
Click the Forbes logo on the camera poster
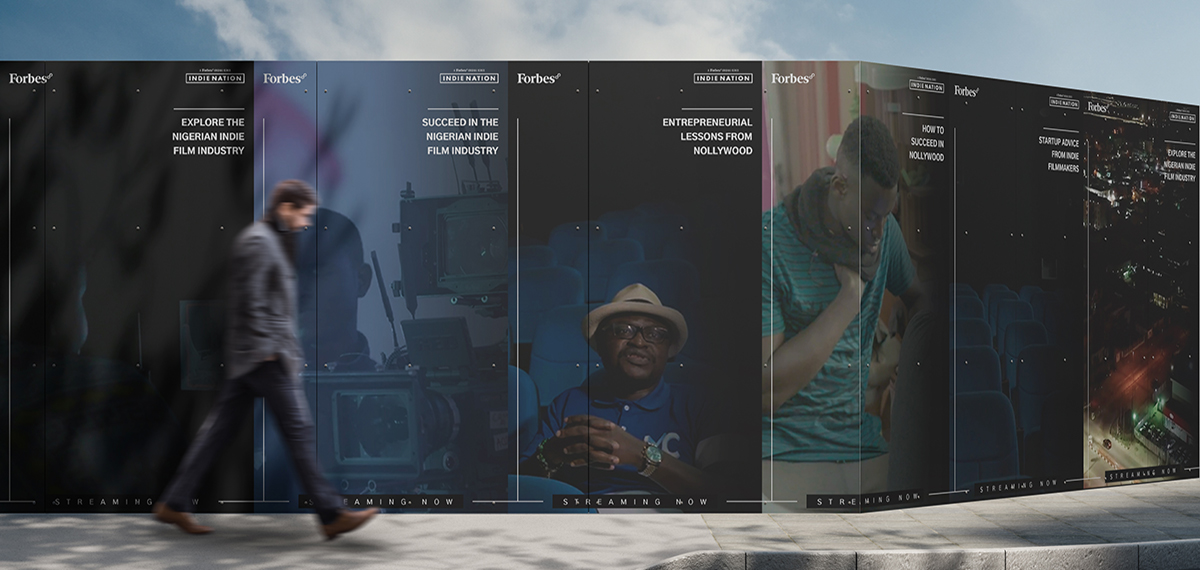pyautogui.click(x=285, y=78)
